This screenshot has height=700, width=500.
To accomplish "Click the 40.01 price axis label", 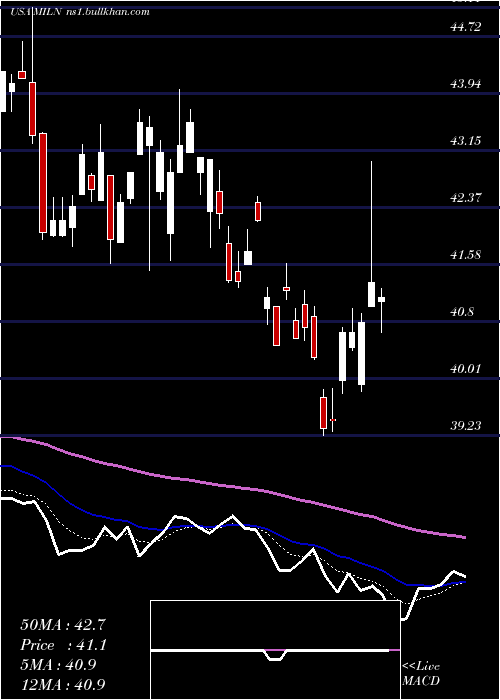I will click(x=466, y=369).
